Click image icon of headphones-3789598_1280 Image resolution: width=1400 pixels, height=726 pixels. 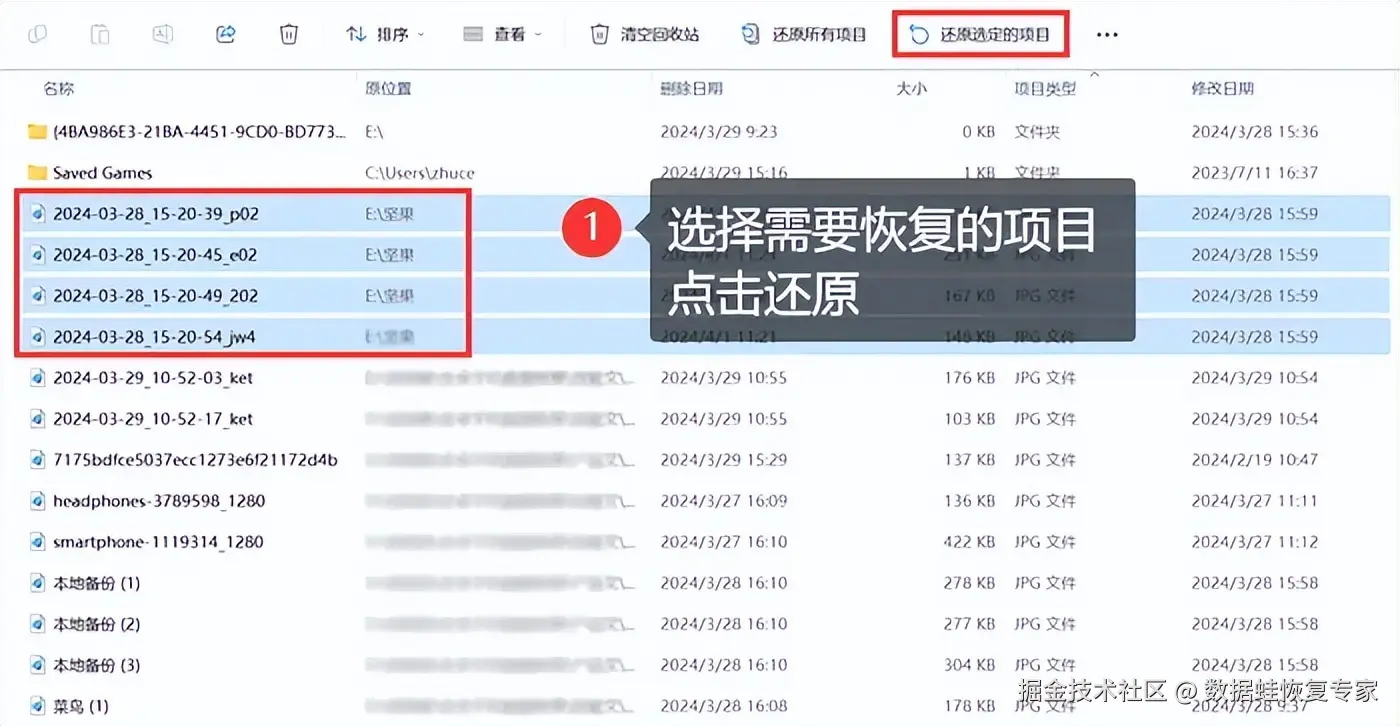pos(38,500)
